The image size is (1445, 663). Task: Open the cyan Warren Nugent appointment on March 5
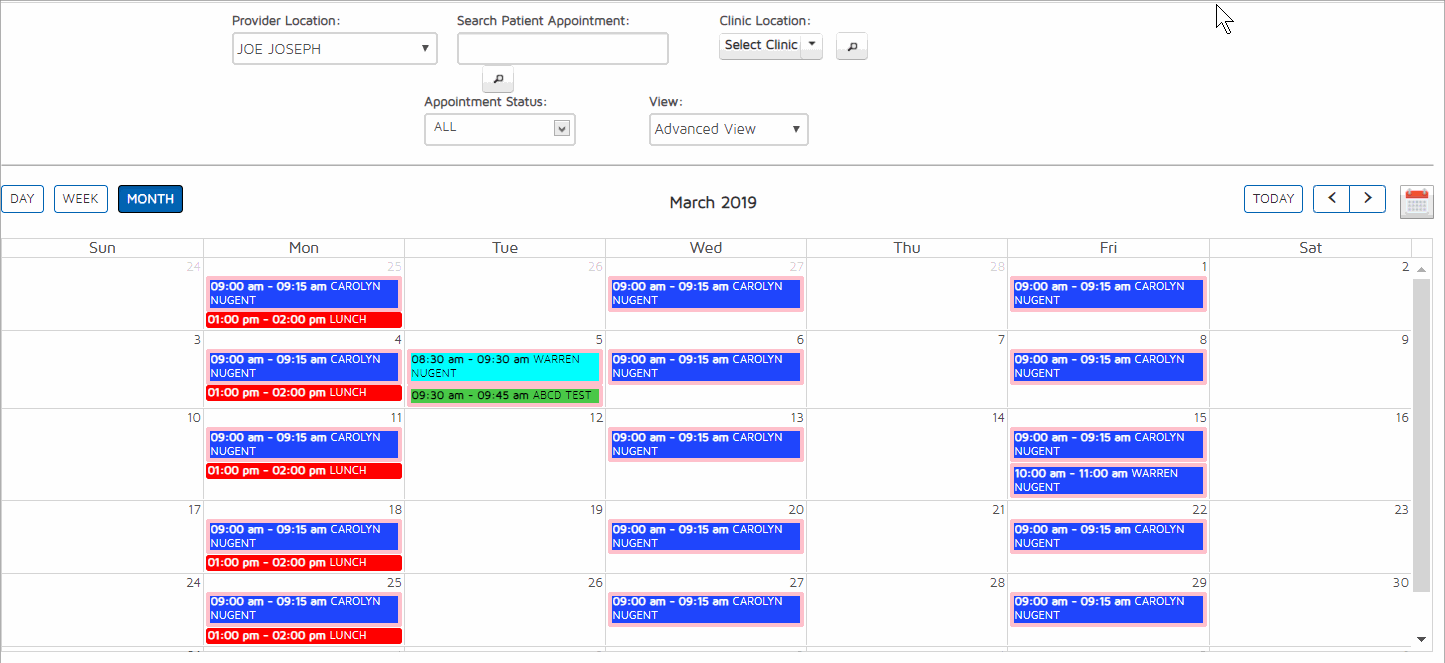click(504, 367)
